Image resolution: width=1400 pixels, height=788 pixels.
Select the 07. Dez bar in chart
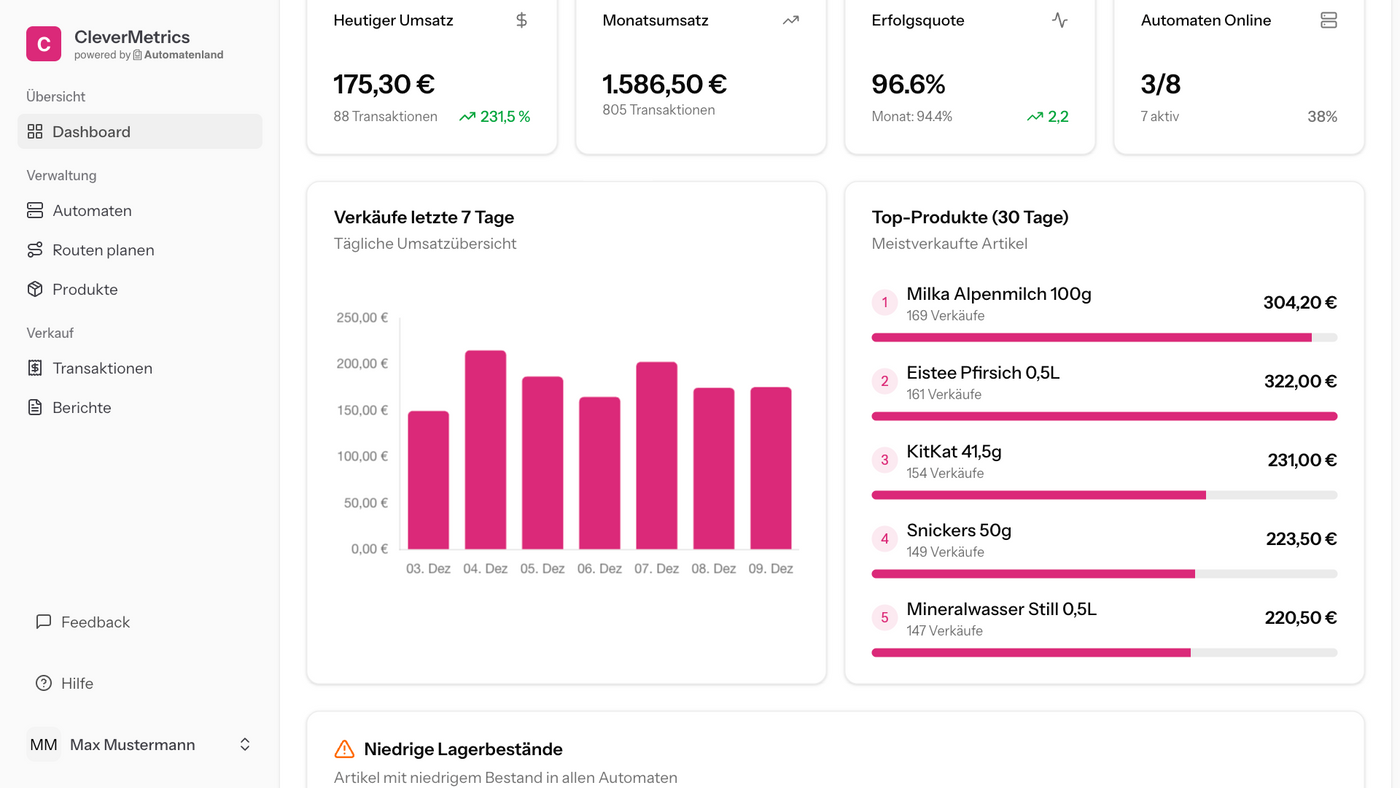coord(657,456)
